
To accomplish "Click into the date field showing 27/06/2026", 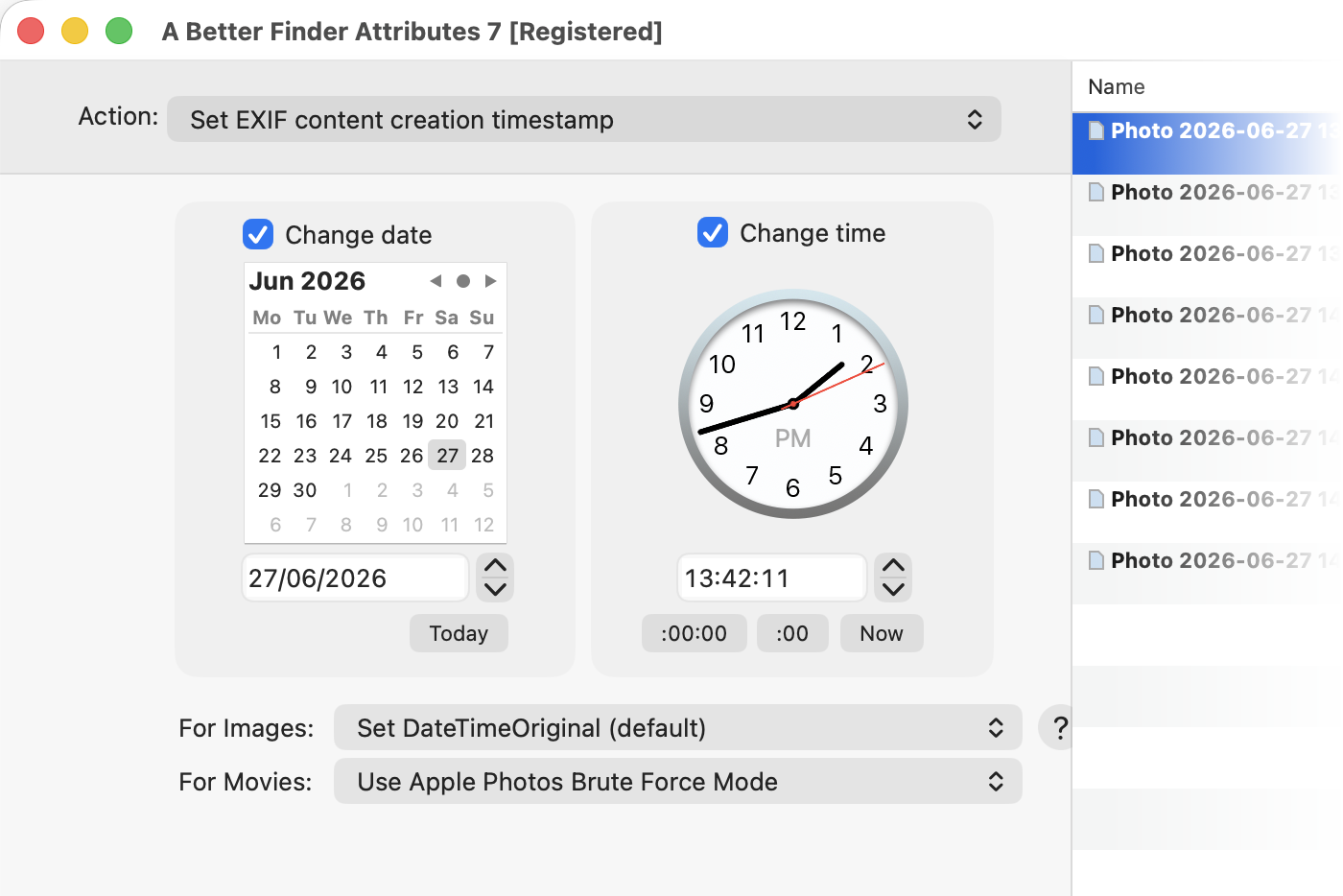I will [355, 578].
